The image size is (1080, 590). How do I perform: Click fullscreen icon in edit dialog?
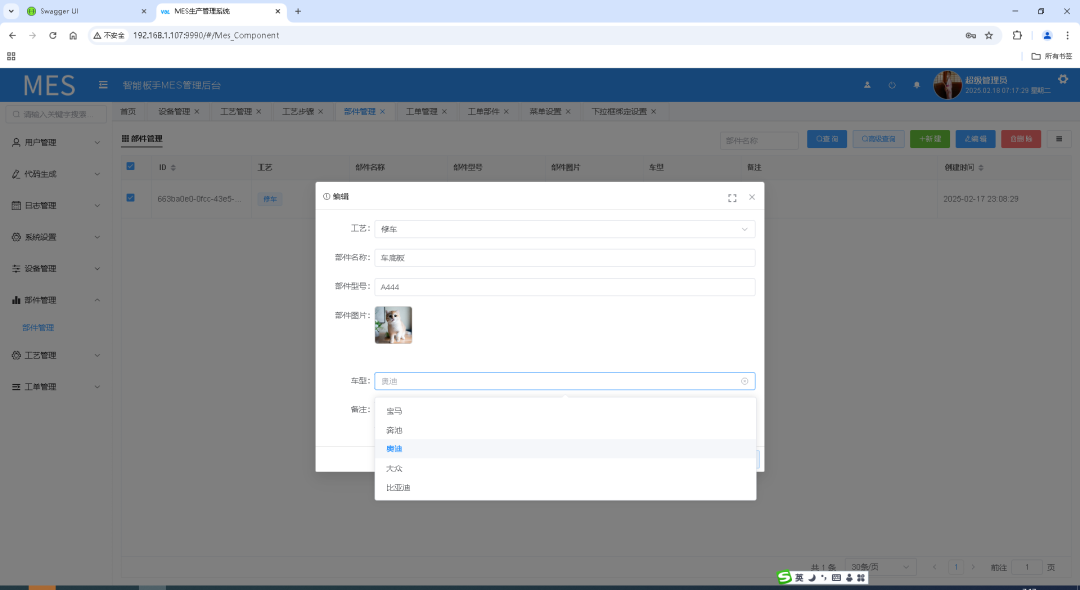732,198
